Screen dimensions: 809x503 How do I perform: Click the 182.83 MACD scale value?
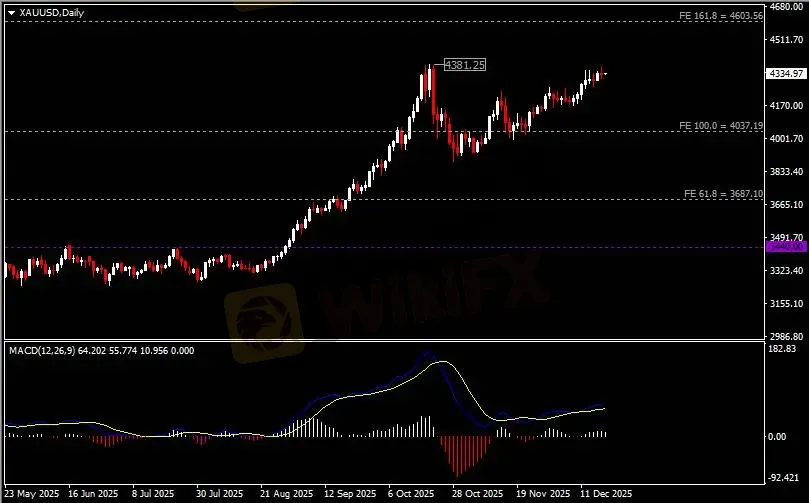pos(782,349)
